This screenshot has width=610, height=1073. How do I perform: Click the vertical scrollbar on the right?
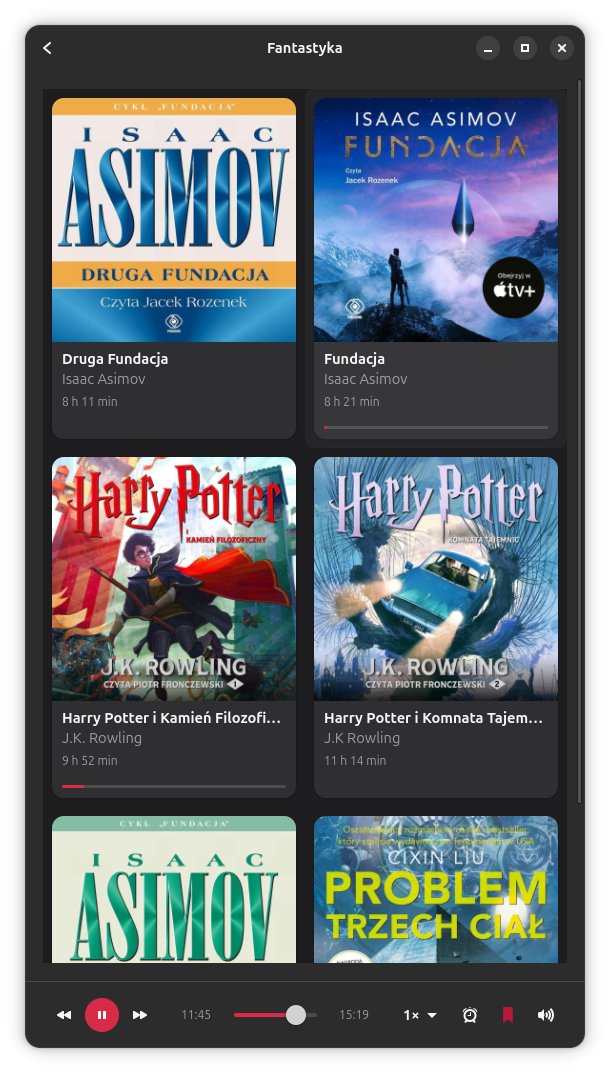(580, 441)
